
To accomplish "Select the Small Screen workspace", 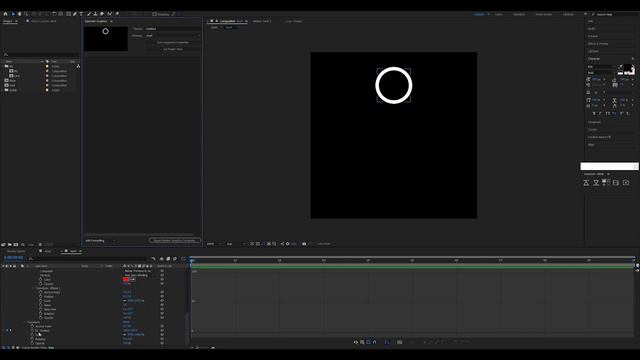I will pyautogui.click(x=544, y=14).
